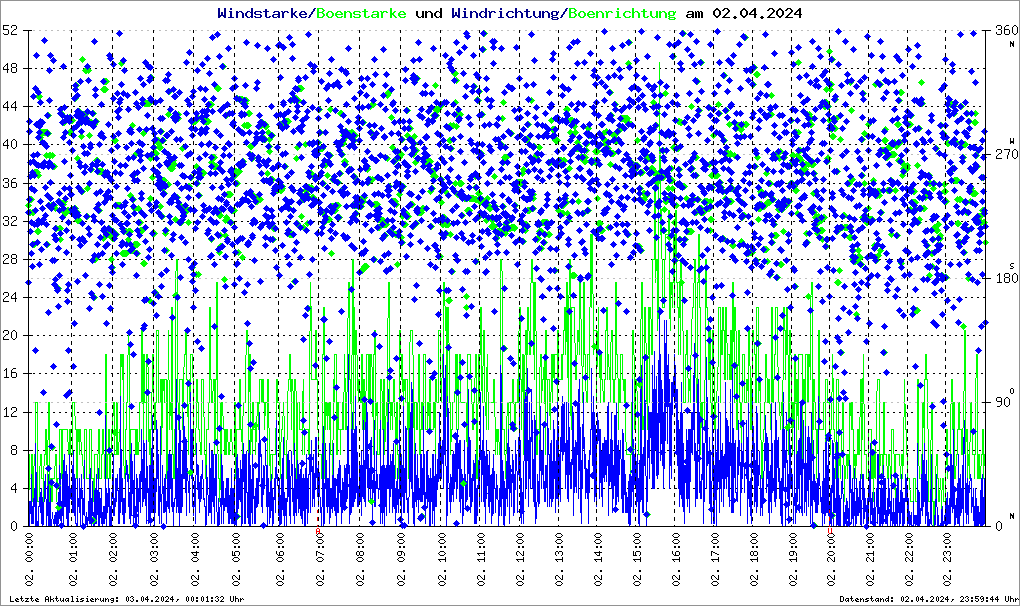Click time label '02. 19:00'
1020x606 pixels.
(793, 559)
